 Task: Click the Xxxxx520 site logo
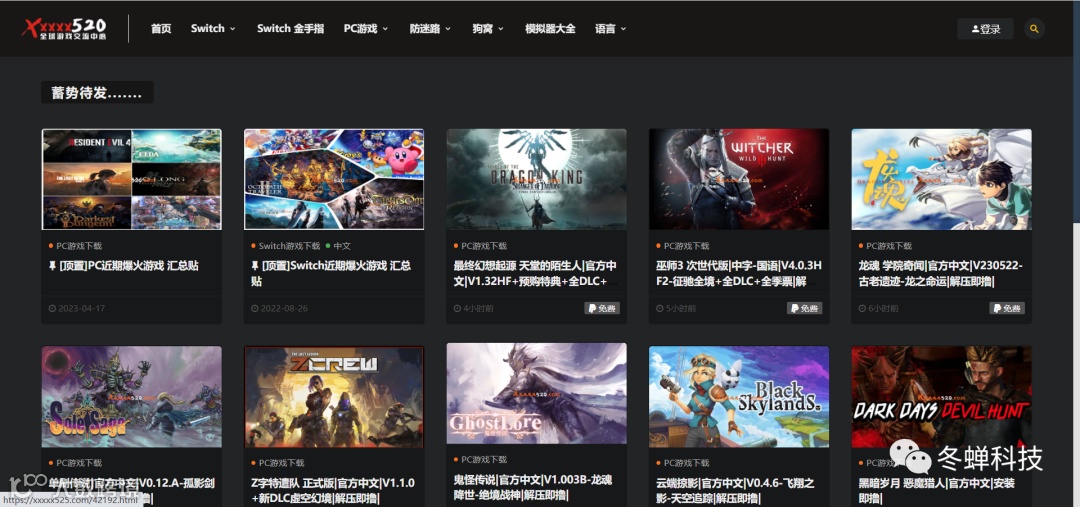[65, 28]
